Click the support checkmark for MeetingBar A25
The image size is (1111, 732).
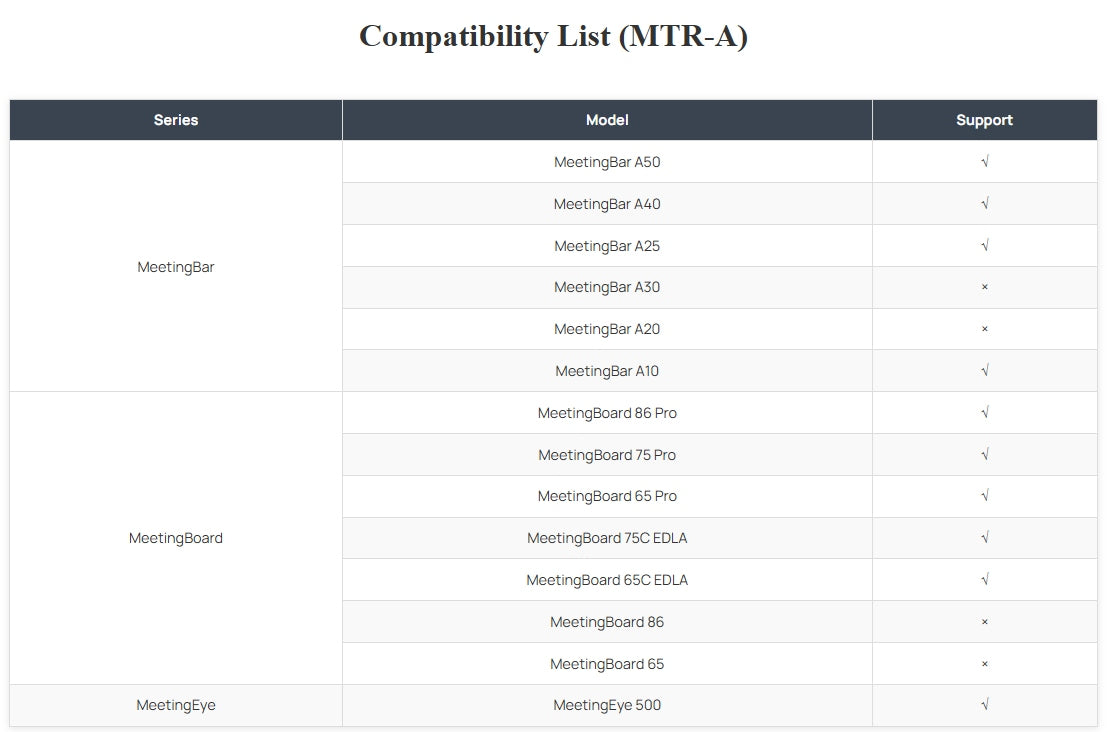point(985,245)
